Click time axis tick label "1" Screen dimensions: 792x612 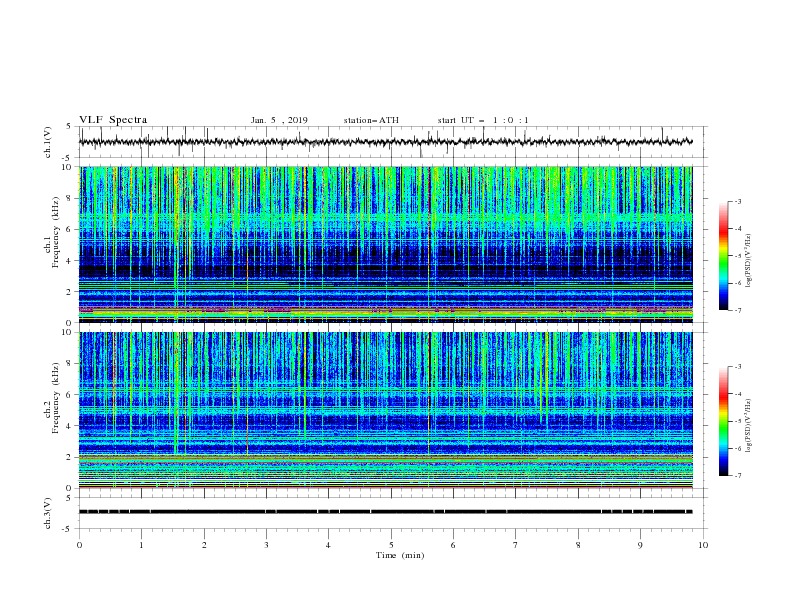141,545
